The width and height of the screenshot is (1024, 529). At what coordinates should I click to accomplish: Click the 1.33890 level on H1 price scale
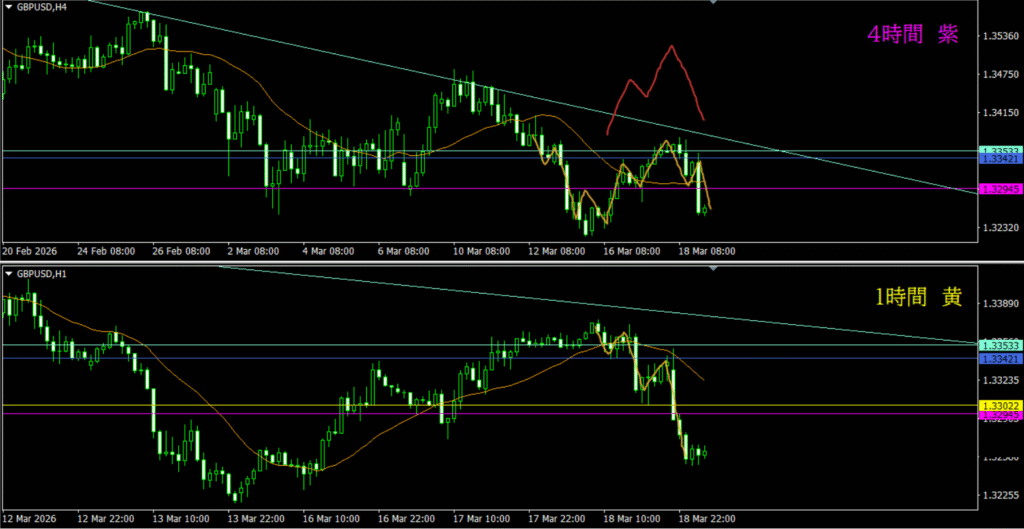coord(1000,303)
